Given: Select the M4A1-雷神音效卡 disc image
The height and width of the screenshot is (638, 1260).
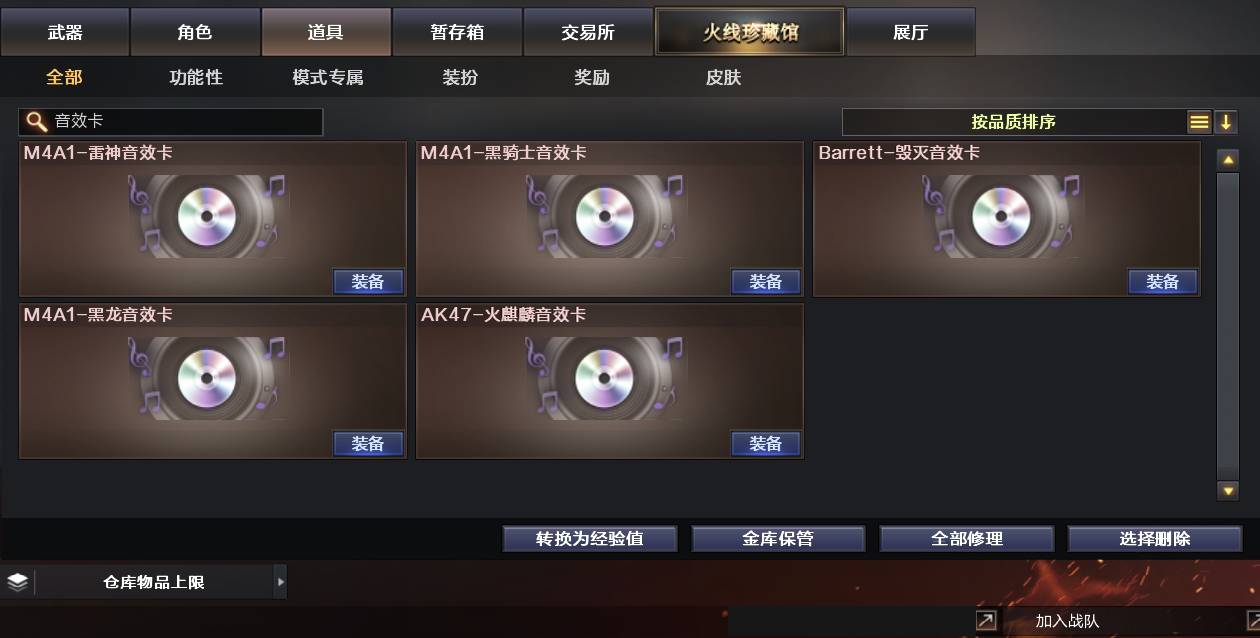Looking at the screenshot, I should pos(208,216).
